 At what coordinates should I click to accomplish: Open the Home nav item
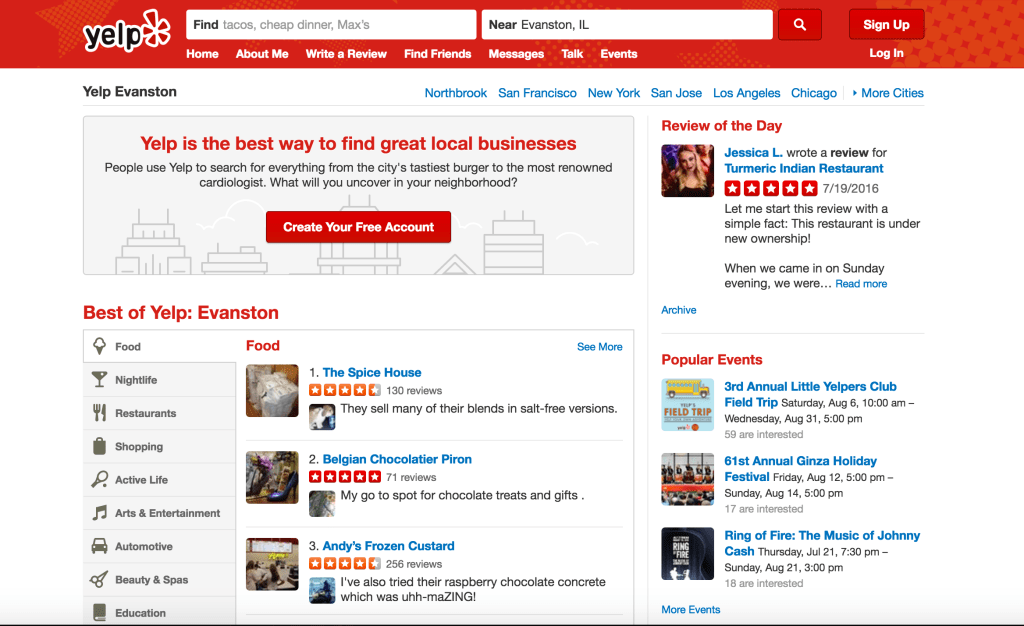click(x=202, y=54)
